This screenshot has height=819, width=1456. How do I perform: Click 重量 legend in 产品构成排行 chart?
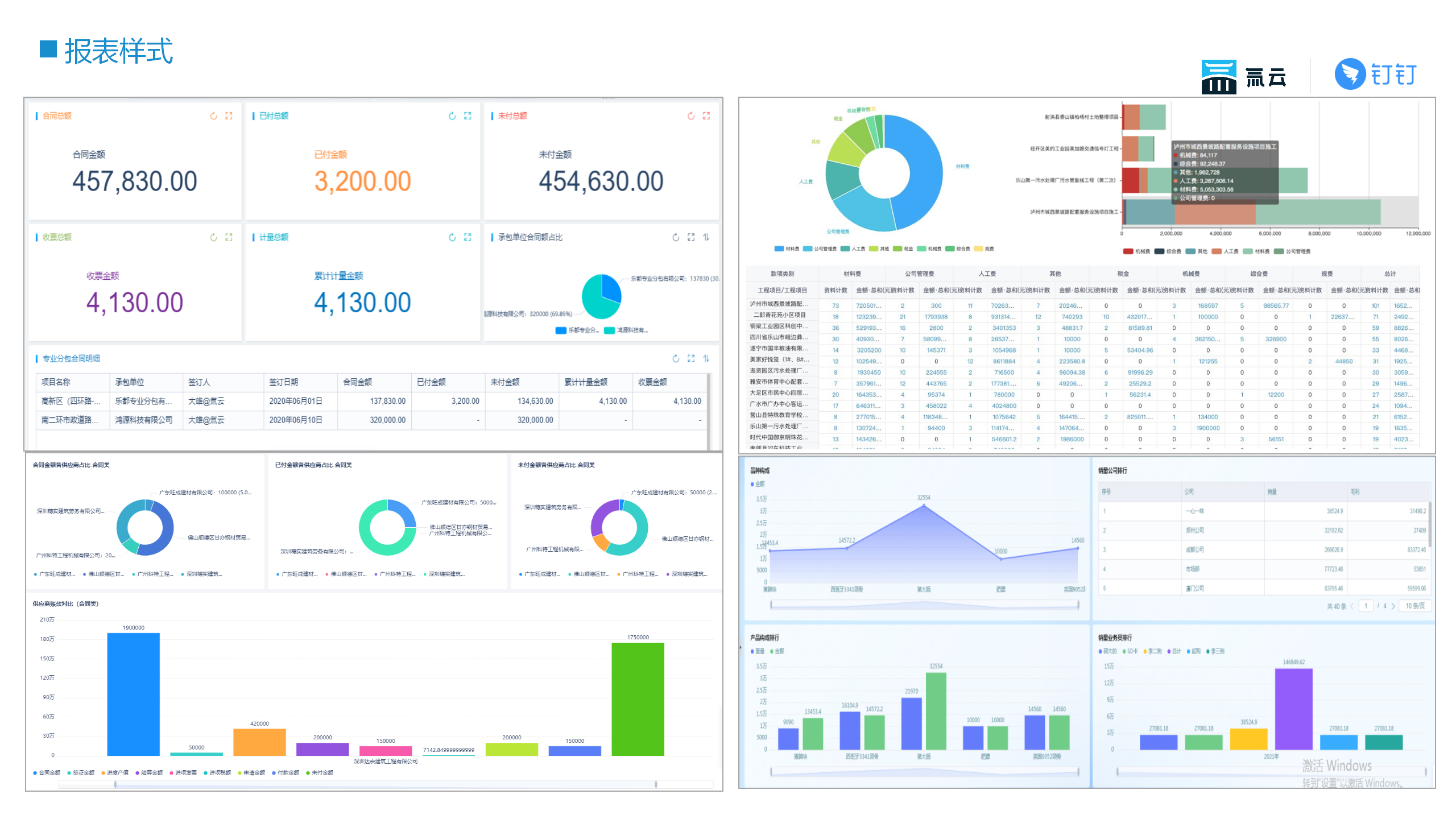pos(758,651)
